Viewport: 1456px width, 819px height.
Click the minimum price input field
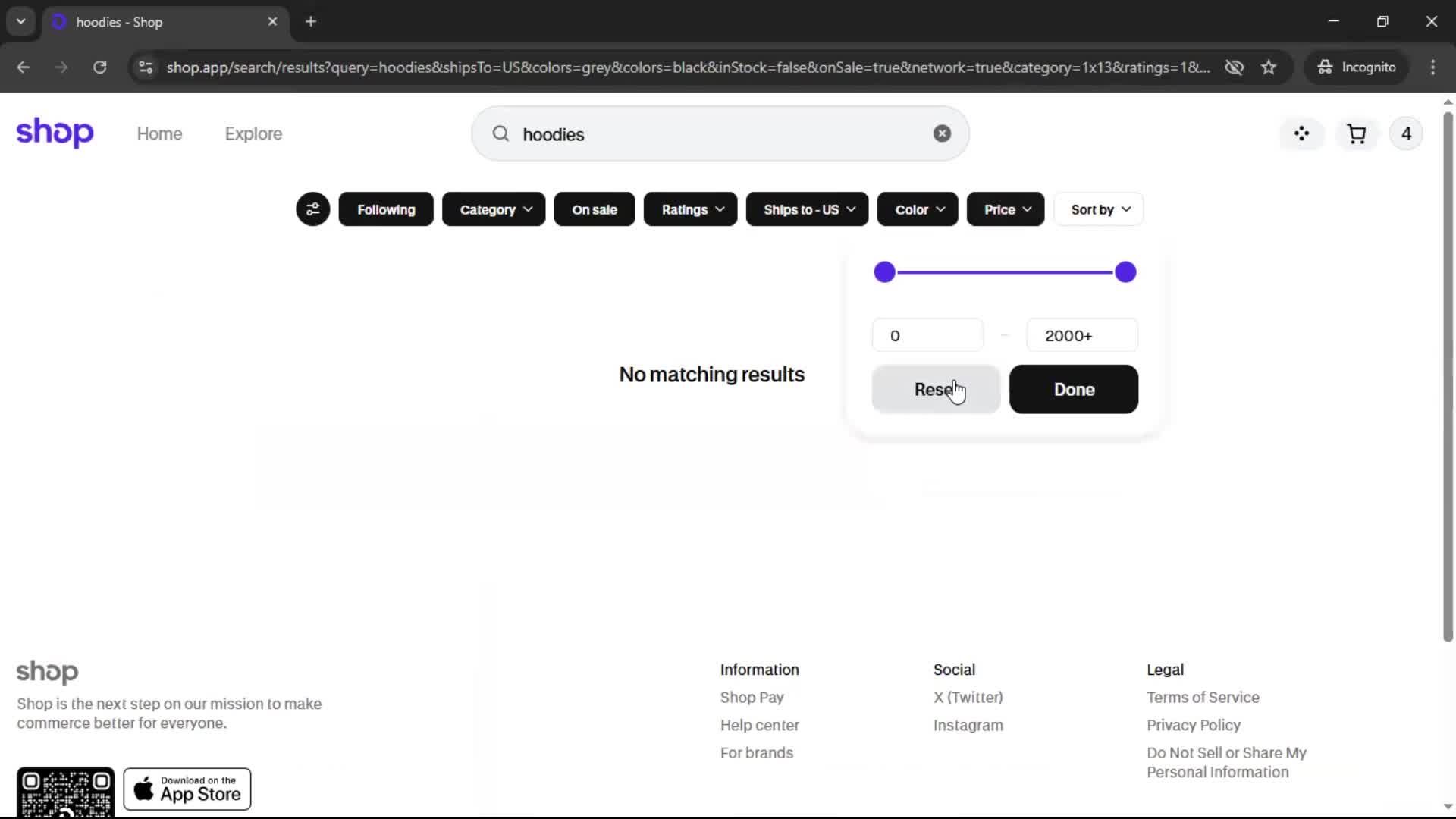tap(927, 335)
